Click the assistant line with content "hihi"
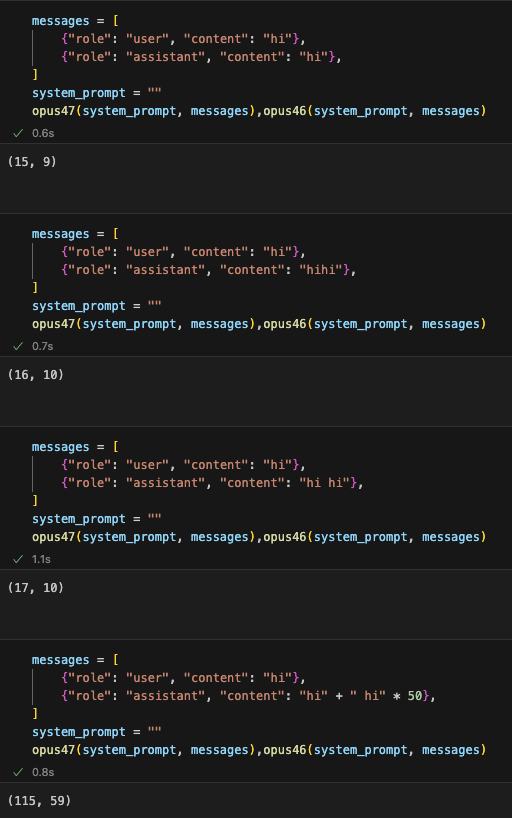The image size is (512, 818). click(x=208, y=270)
